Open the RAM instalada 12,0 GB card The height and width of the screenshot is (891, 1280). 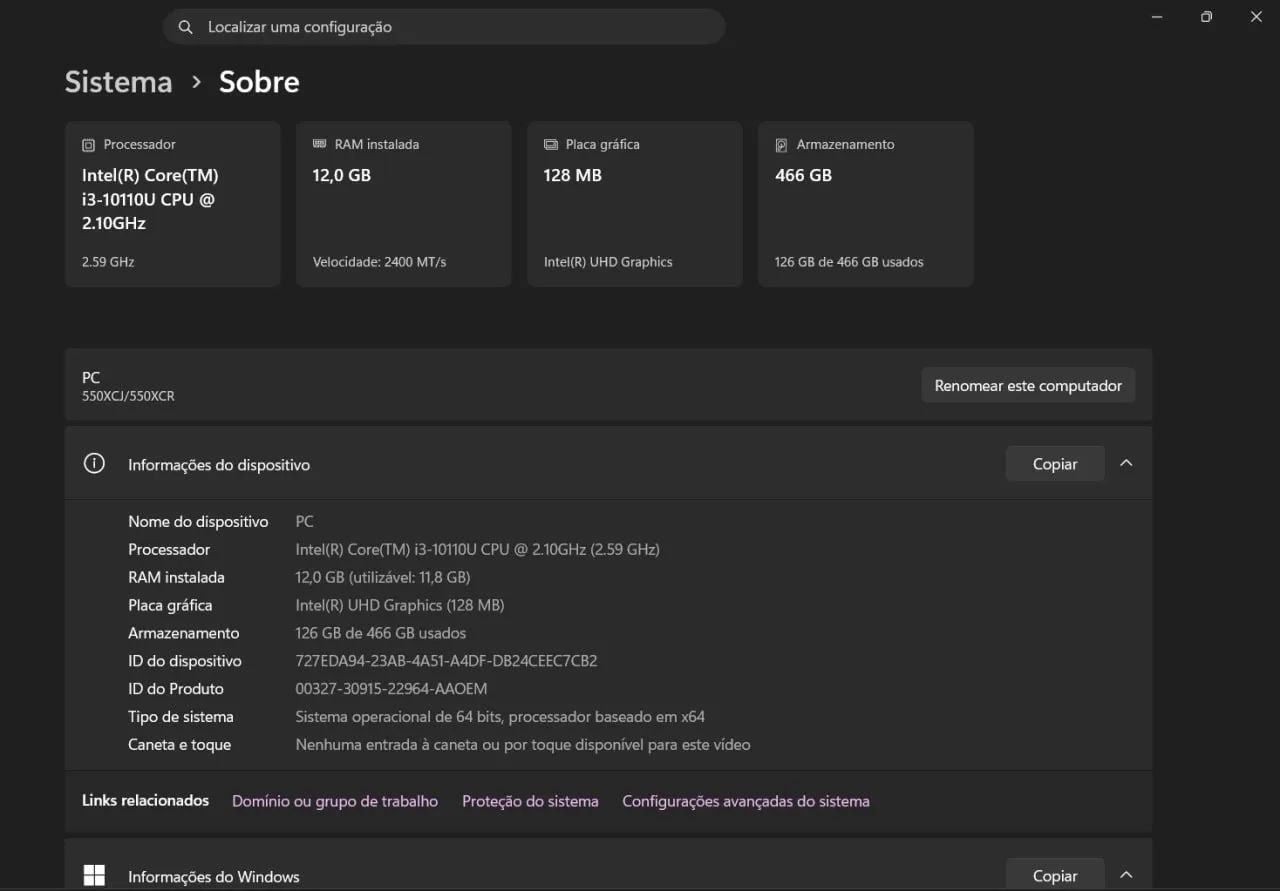point(404,204)
